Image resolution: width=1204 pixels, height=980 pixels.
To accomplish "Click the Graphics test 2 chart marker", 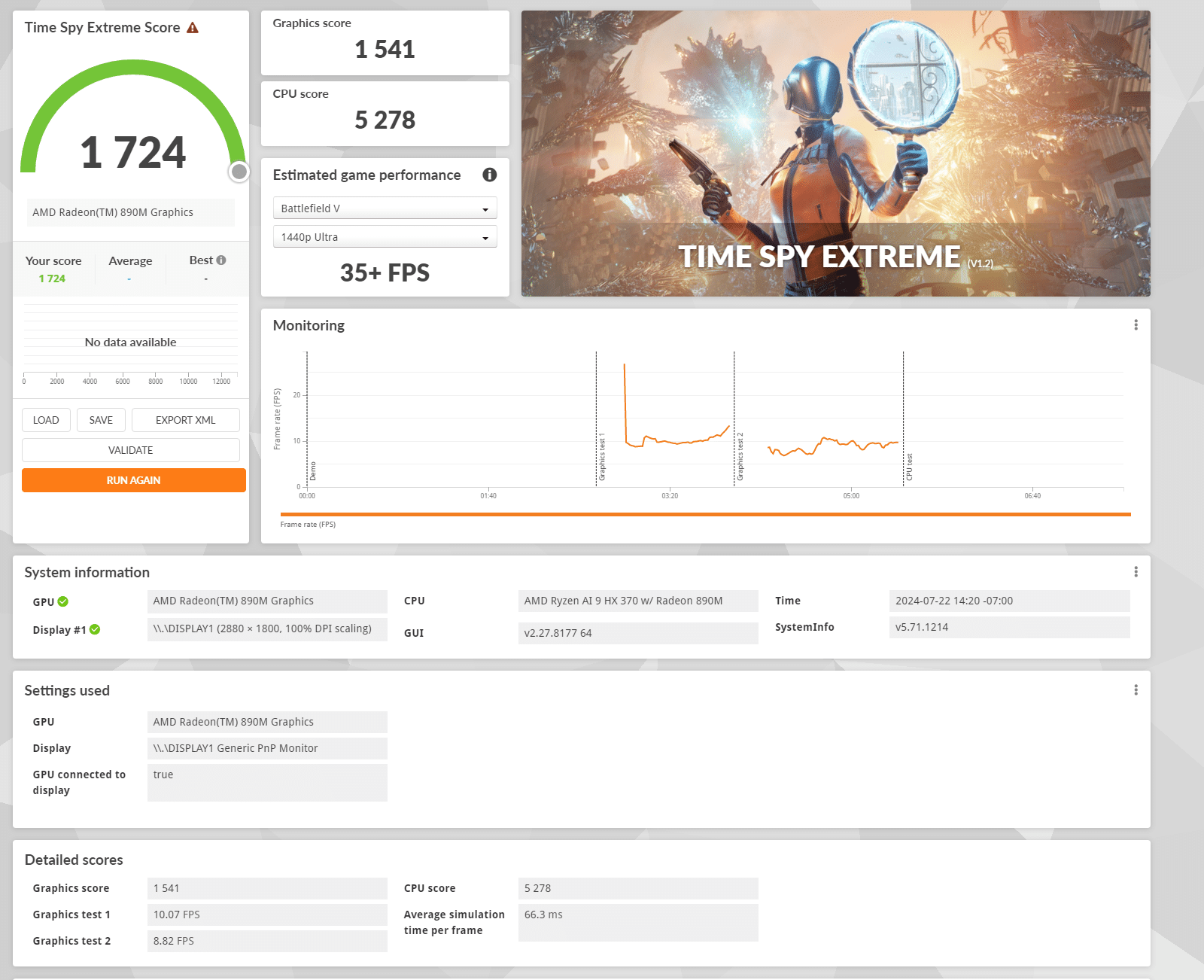I will pyautogui.click(x=740, y=457).
